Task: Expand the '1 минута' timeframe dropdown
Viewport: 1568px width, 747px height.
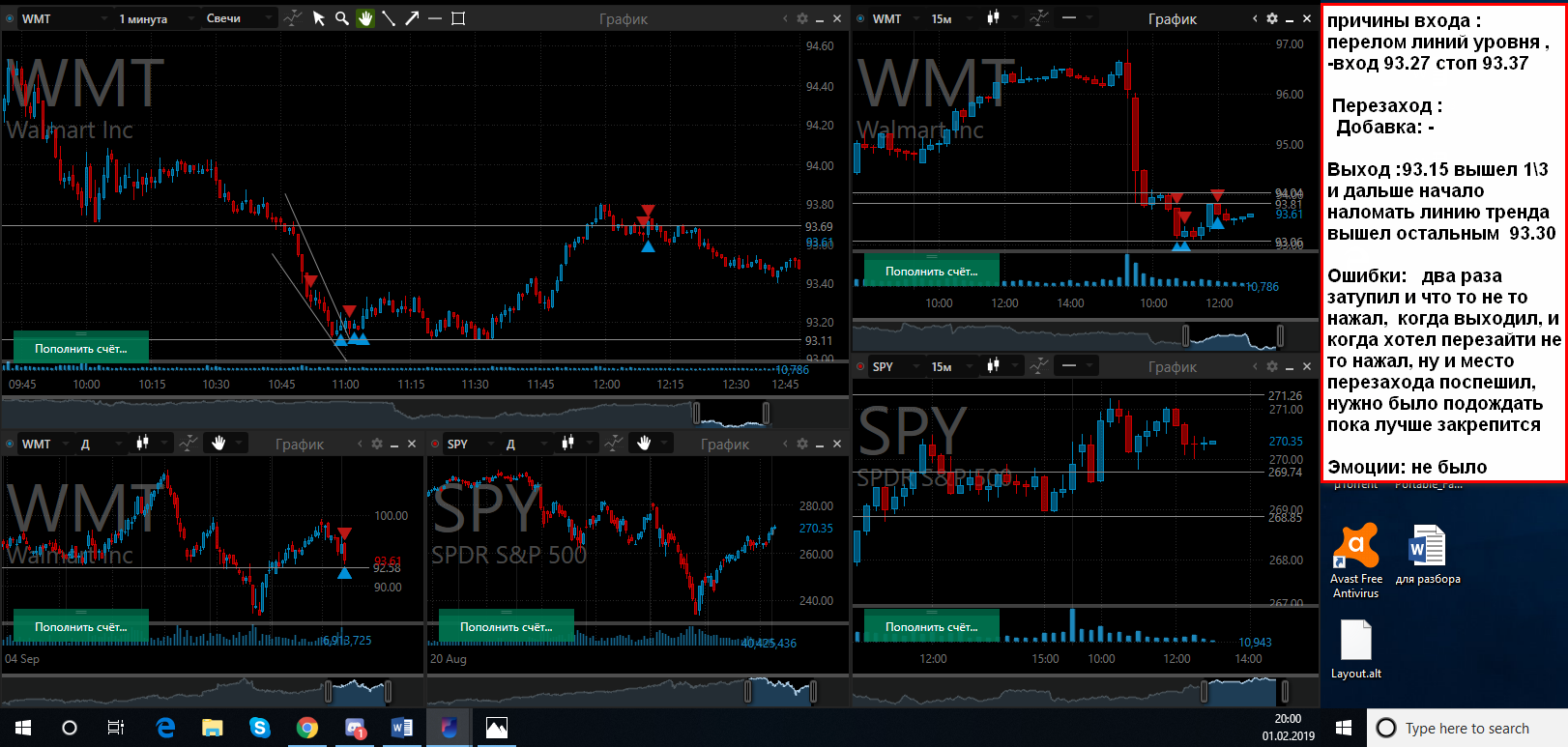Action: pyautogui.click(x=155, y=18)
